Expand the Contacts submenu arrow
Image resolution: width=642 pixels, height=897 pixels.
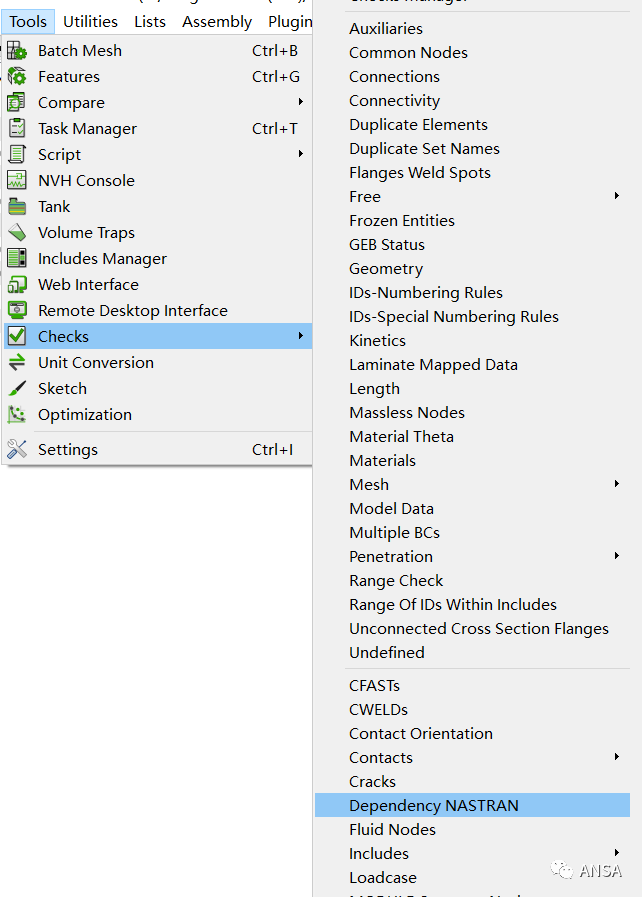tap(617, 757)
